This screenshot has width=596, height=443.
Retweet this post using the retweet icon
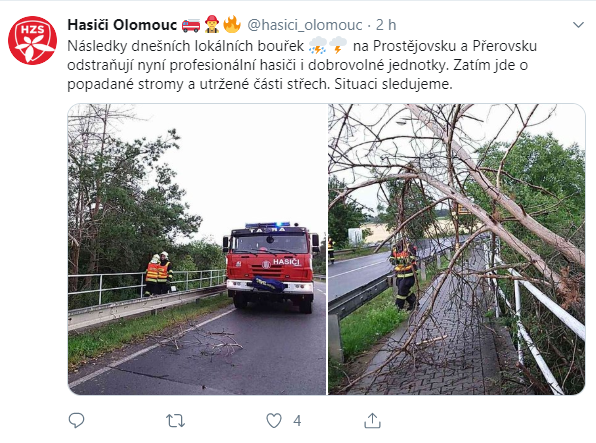[175, 421]
